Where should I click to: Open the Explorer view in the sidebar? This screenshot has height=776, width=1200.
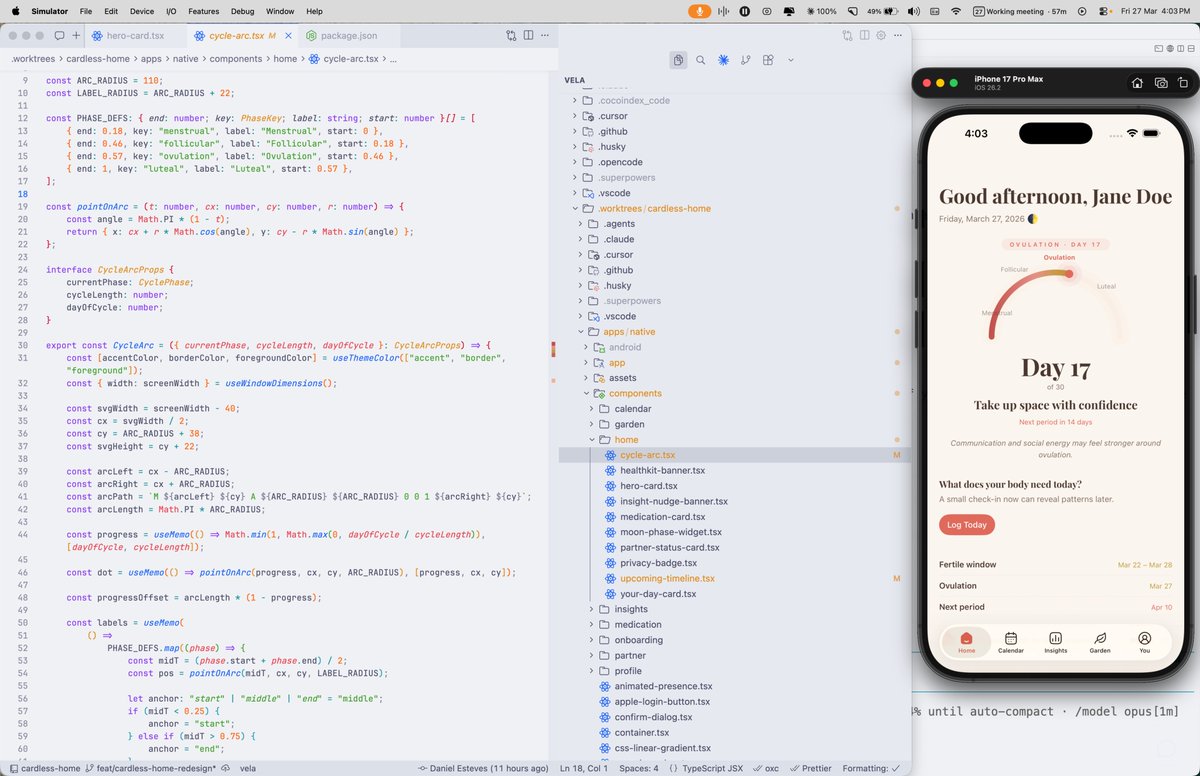pyautogui.click(x=678, y=60)
